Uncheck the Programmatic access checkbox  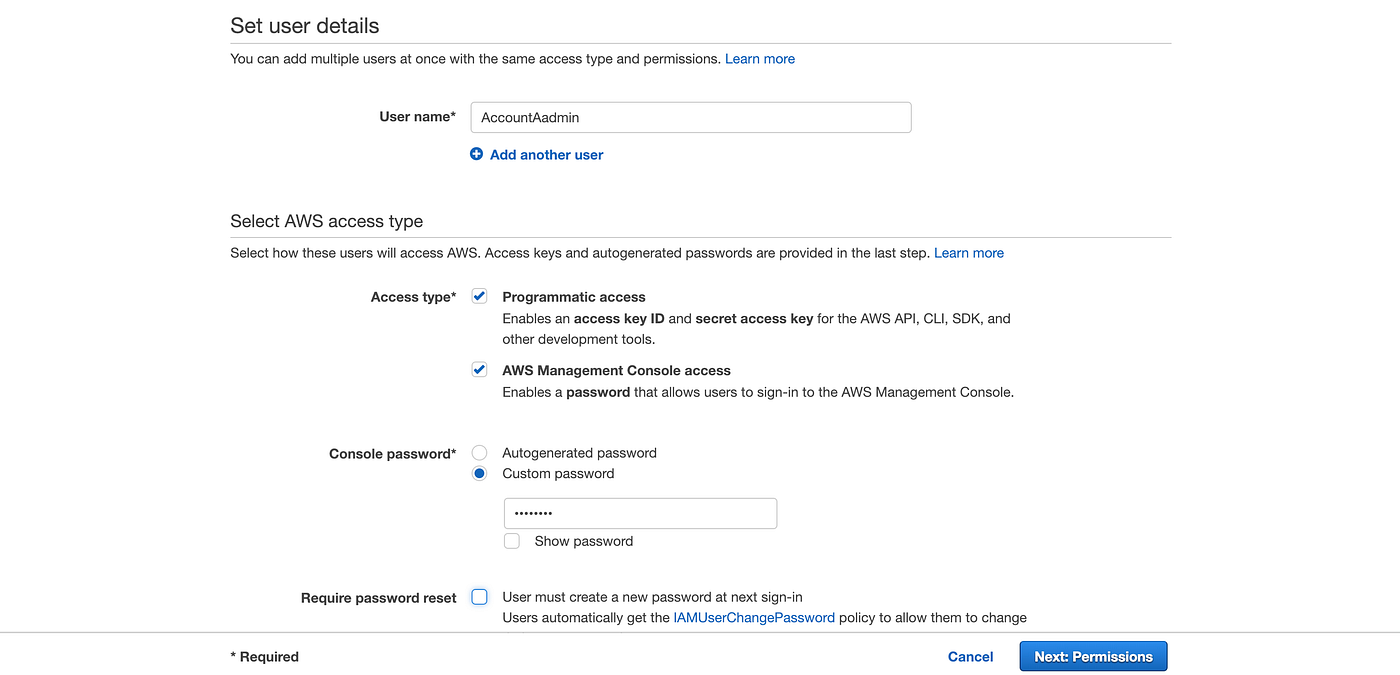click(x=479, y=295)
